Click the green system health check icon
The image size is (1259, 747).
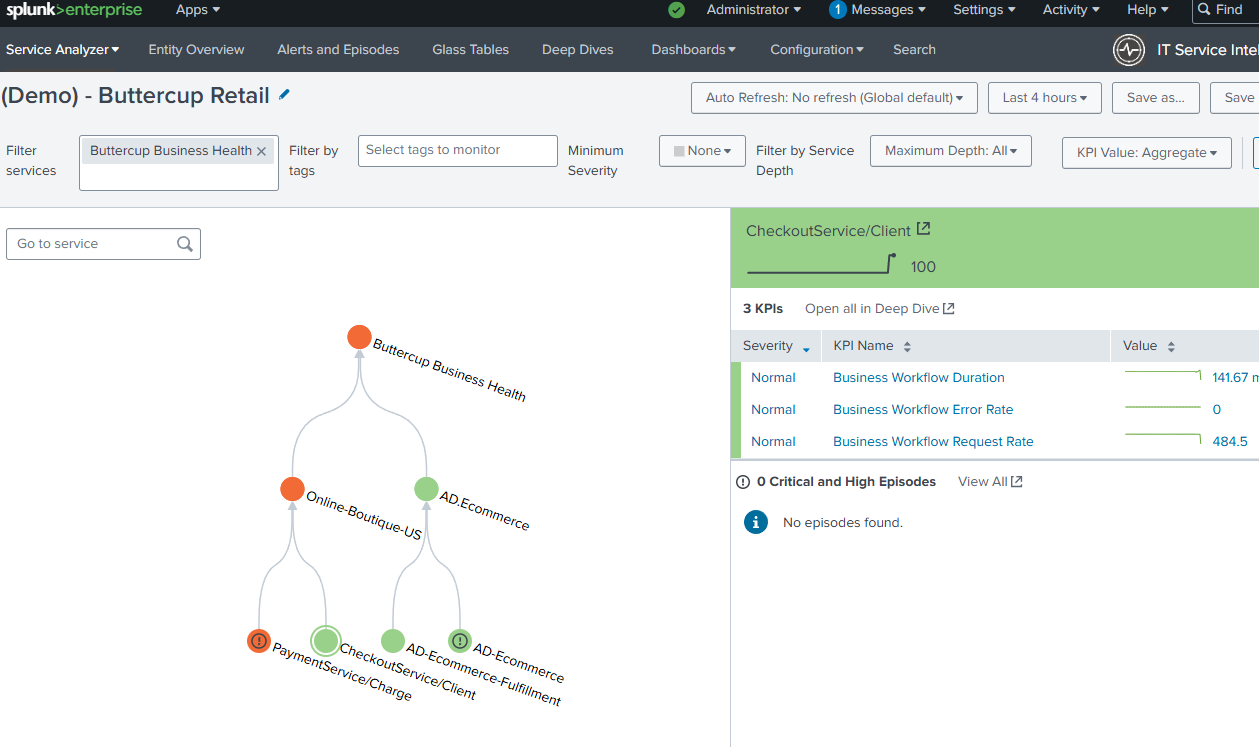677,10
